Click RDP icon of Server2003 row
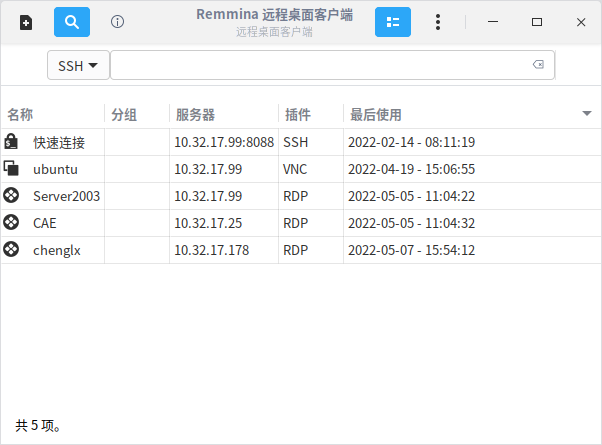The width and height of the screenshot is (602, 445). point(11,195)
